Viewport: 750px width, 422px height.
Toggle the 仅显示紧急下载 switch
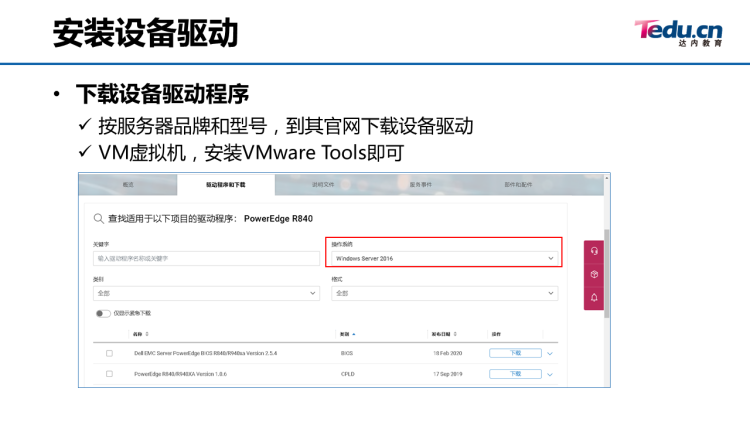coord(102,313)
